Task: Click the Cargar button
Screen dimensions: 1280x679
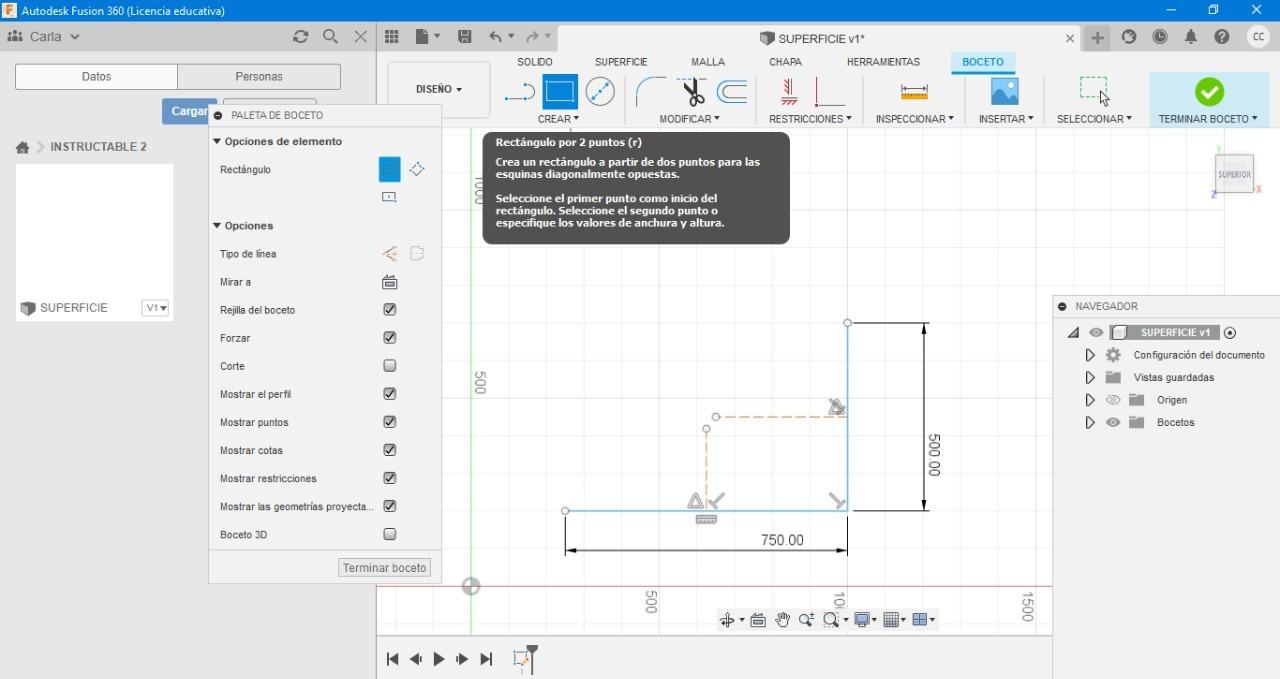Action: (x=189, y=111)
